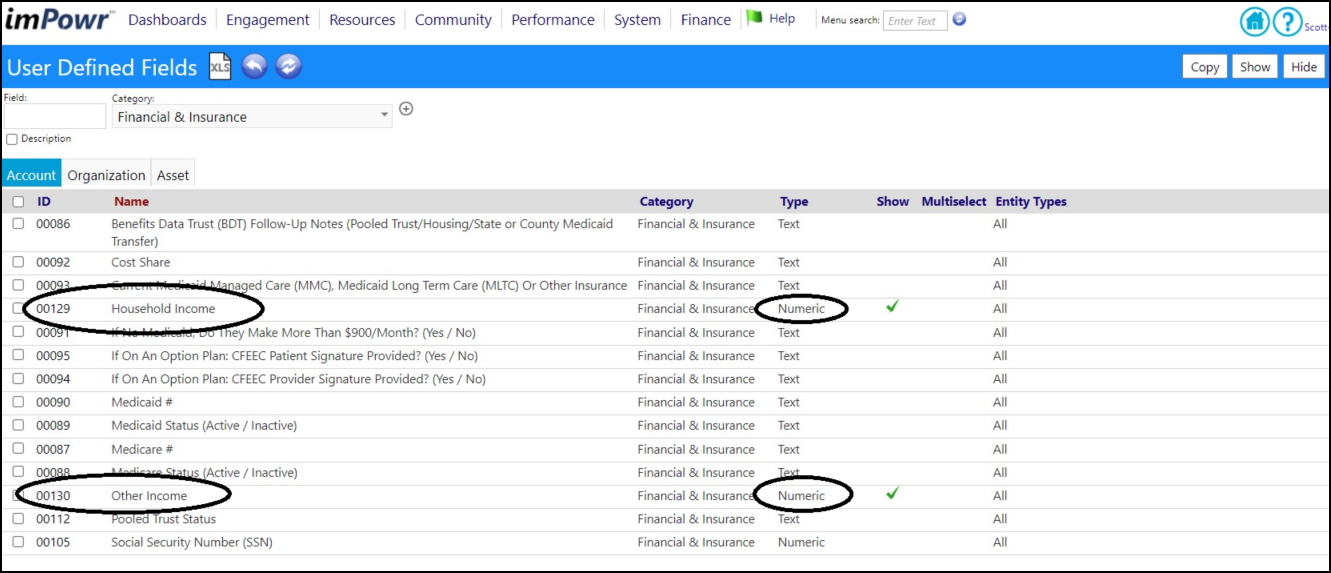Check the box for Medicaid # row
This screenshot has width=1331, height=573.
pyautogui.click(x=18, y=402)
